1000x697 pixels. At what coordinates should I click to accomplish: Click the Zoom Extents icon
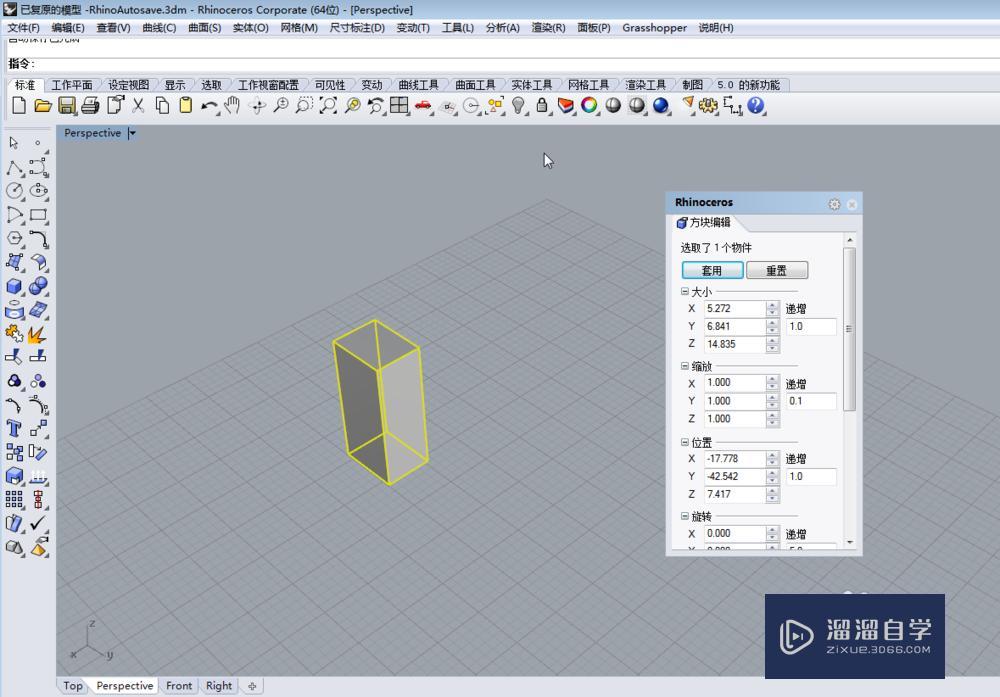[328, 105]
